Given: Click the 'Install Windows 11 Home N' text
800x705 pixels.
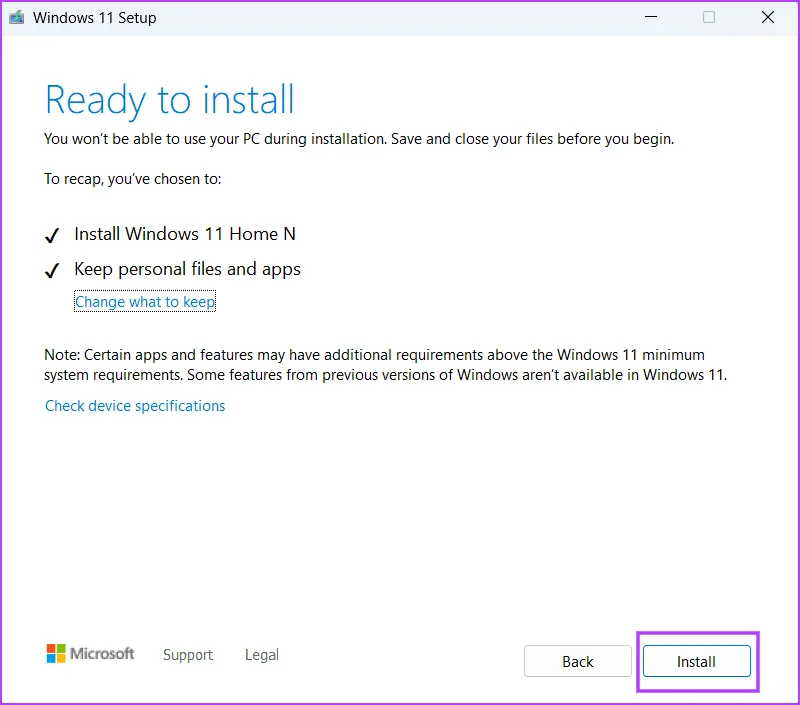Looking at the screenshot, I should pyautogui.click(x=185, y=234).
